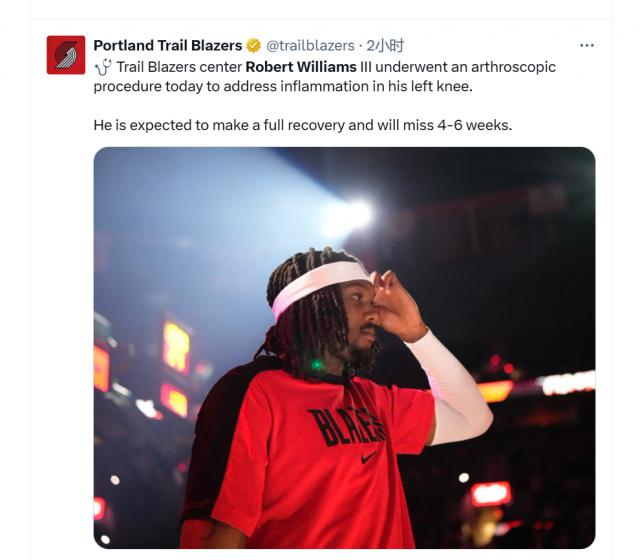Click the bright spotlight in the photo
This screenshot has height=560, width=640.
pyautogui.click(x=355, y=215)
